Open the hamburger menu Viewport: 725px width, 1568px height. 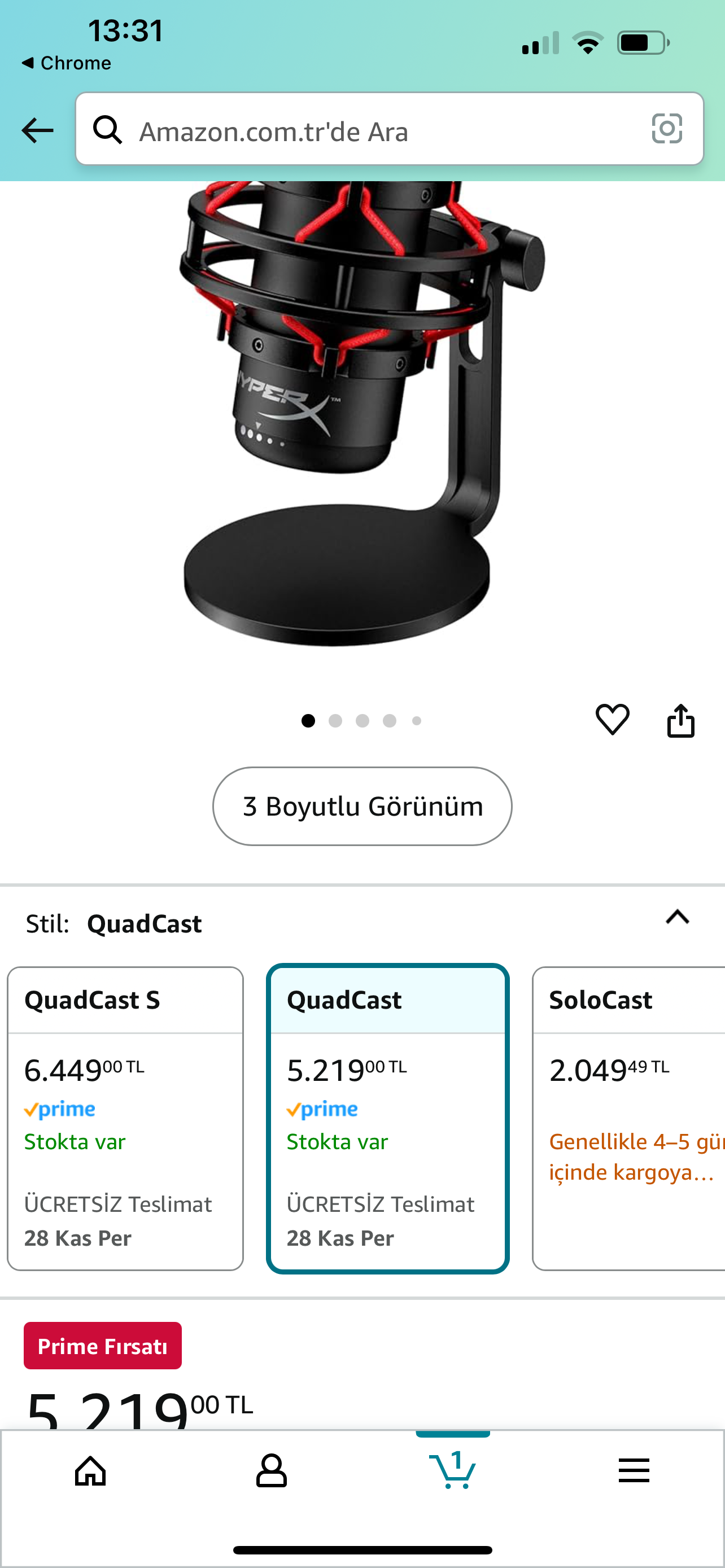coord(634,1471)
